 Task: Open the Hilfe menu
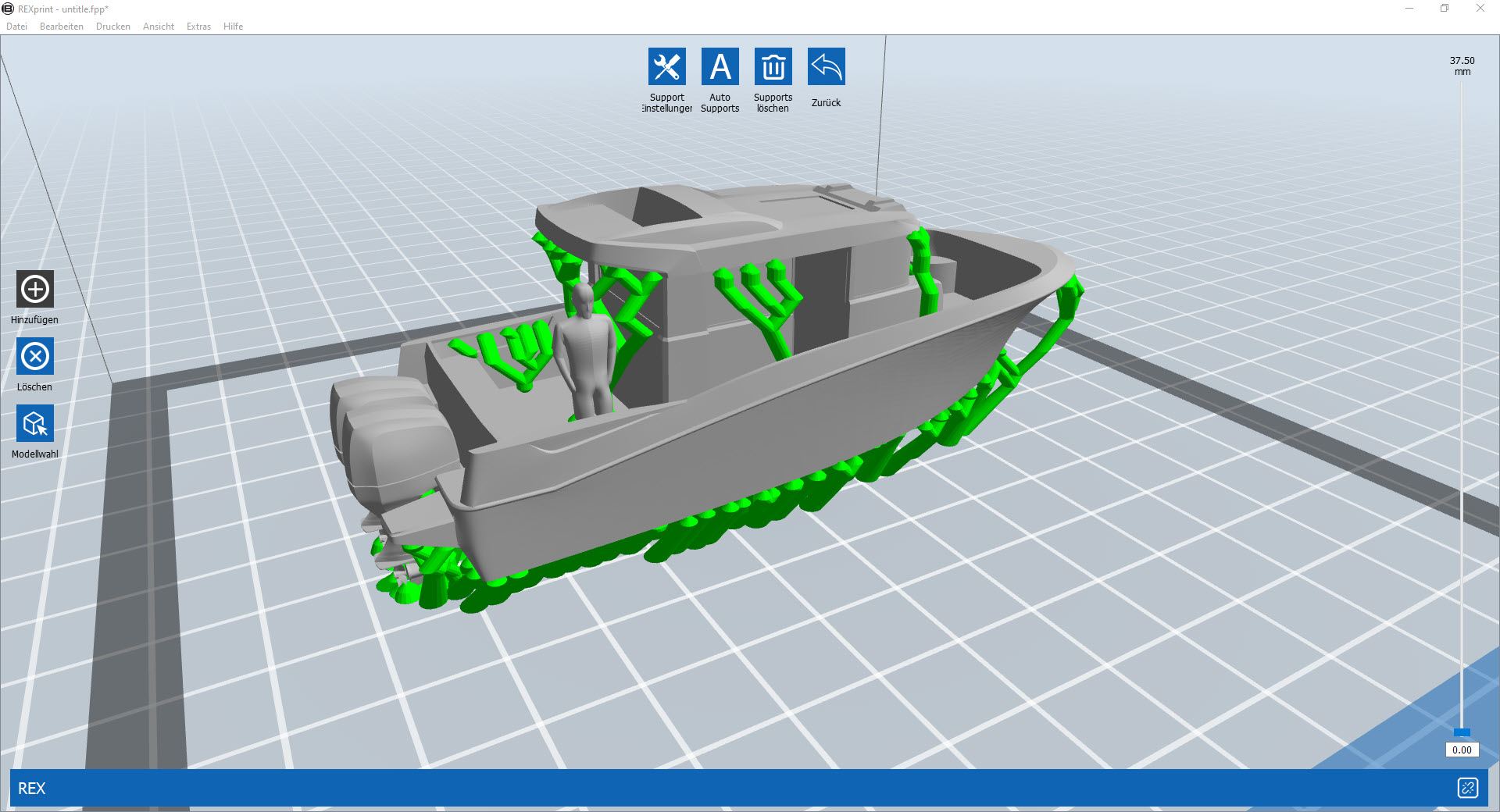coord(233,27)
